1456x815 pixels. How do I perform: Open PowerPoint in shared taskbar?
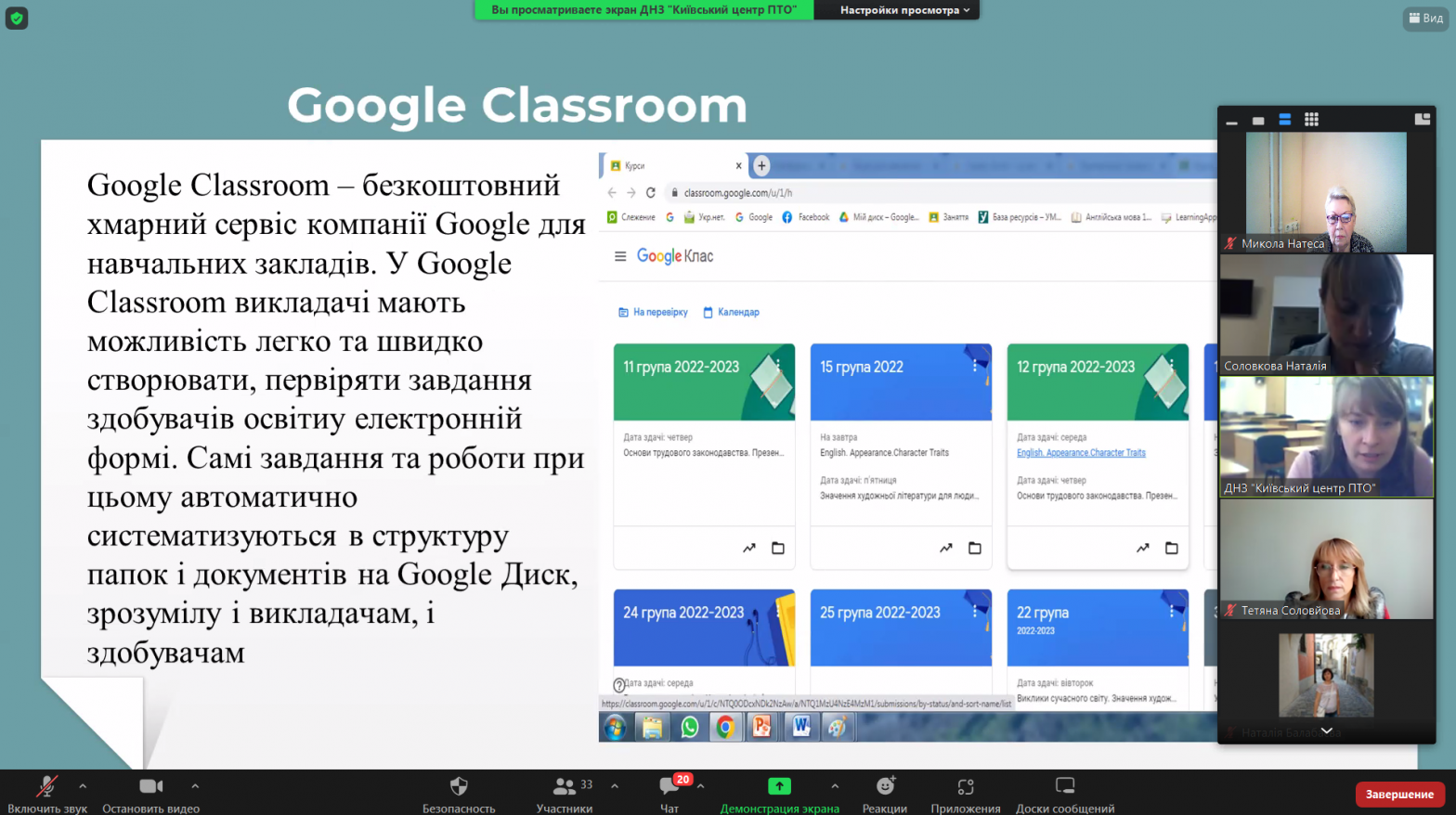(x=762, y=728)
